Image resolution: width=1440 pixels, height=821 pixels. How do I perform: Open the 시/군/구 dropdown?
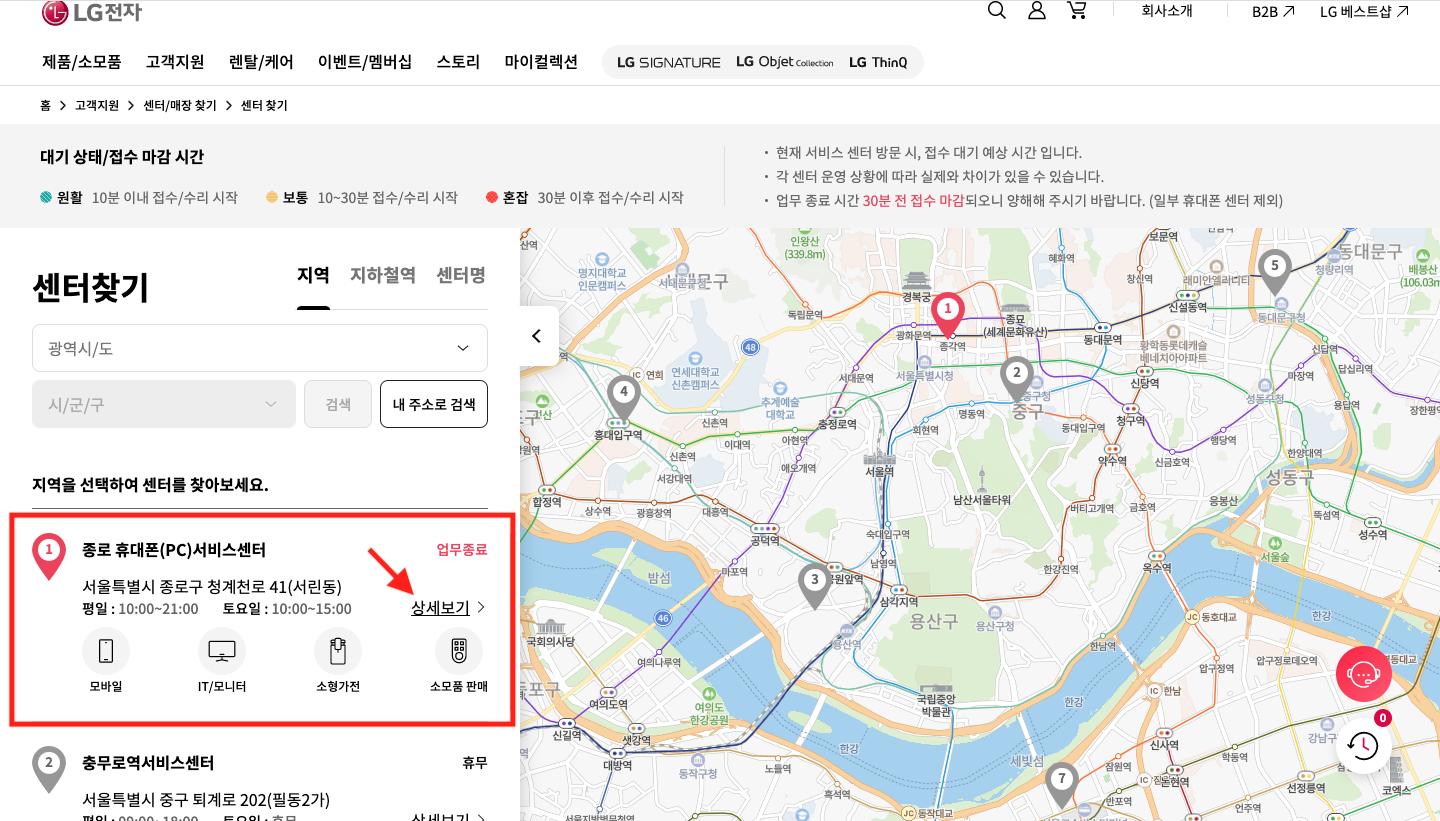point(163,404)
